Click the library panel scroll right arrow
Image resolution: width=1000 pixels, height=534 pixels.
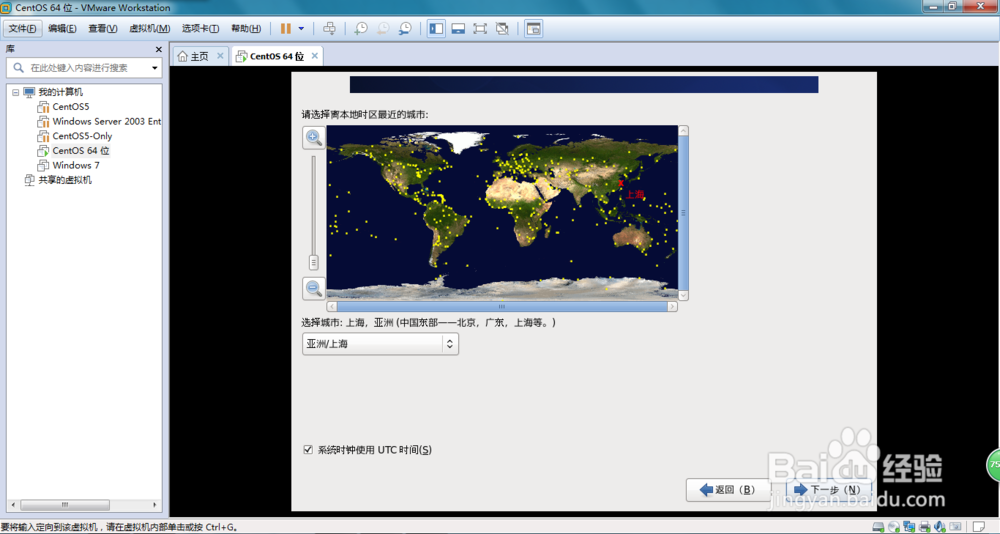[153, 505]
